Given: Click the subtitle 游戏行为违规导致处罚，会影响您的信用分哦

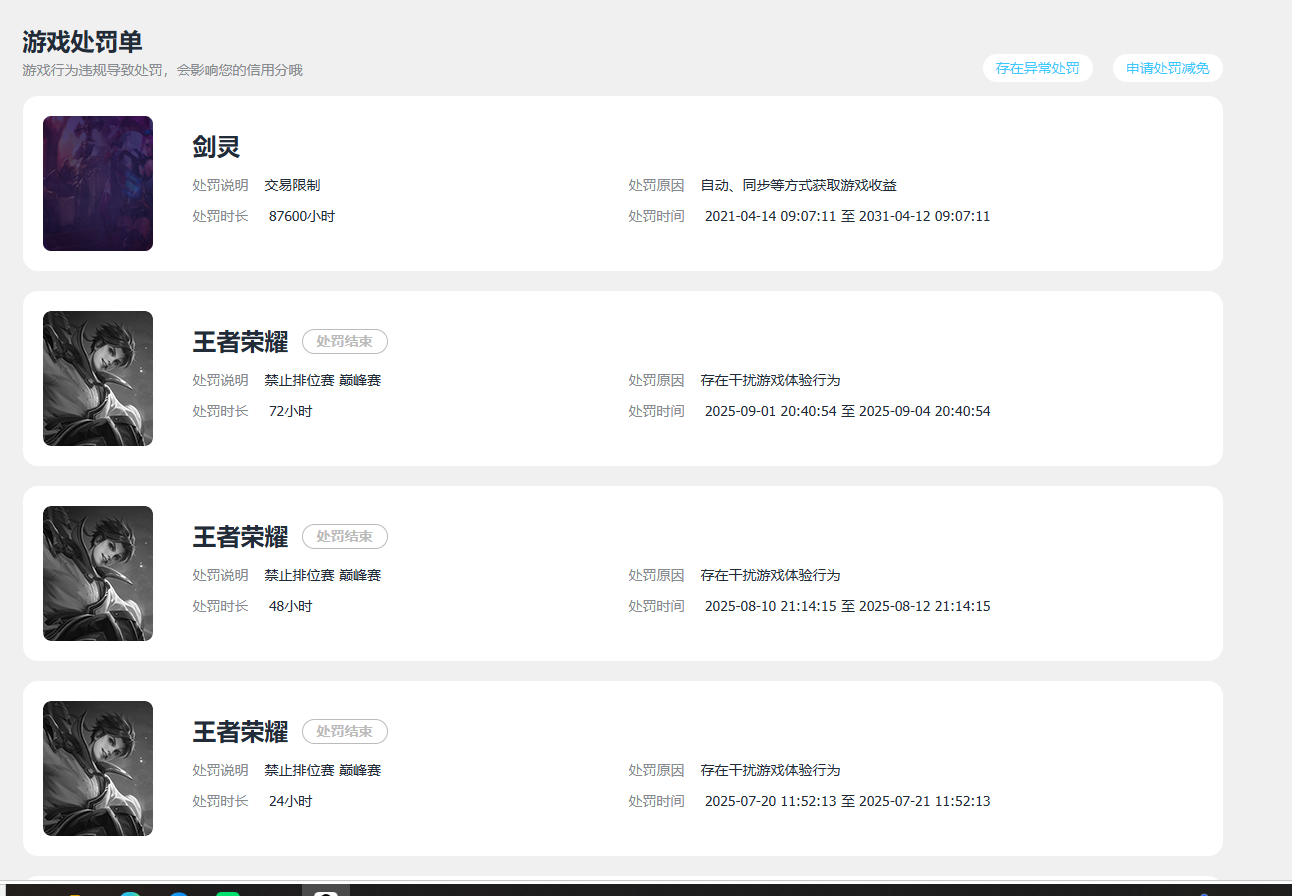Looking at the screenshot, I should [x=162, y=70].
